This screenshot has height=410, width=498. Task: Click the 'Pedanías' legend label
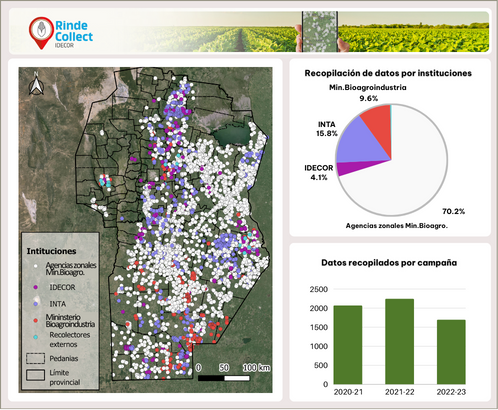(x=64, y=359)
